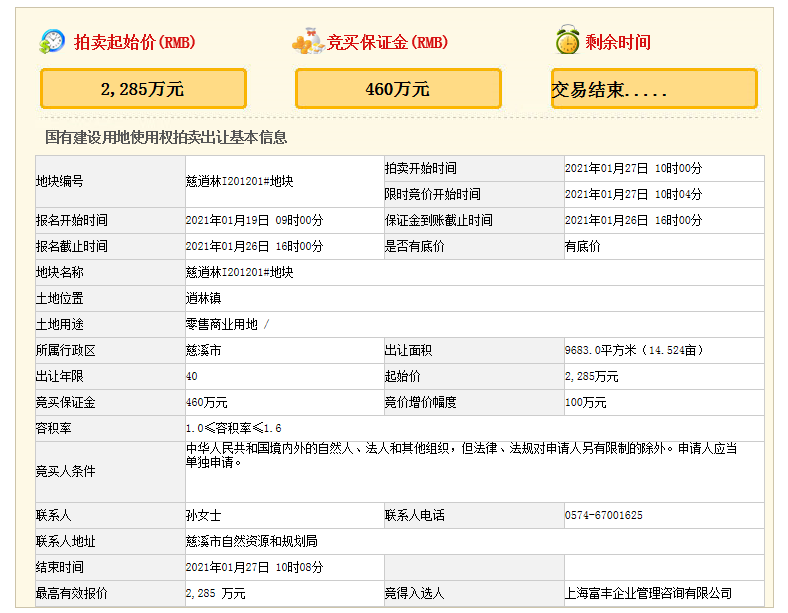Click the 拍卖起始价(RMB) red heading
This screenshot has height=613, width=788.
point(135,42)
